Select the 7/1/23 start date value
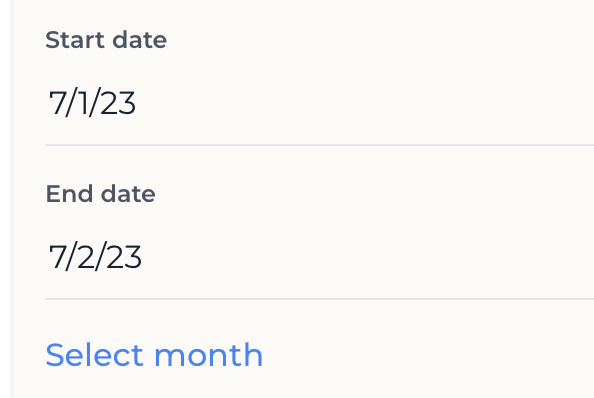 [92, 103]
